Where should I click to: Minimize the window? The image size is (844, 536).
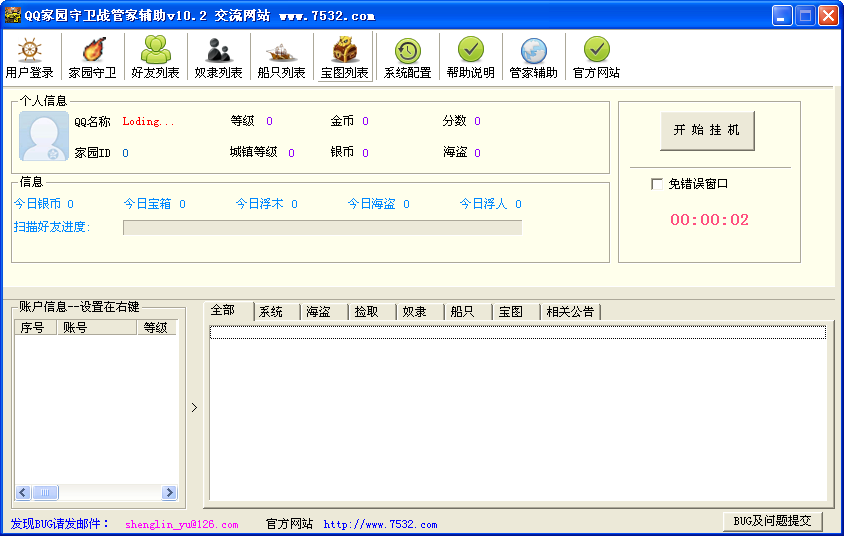pos(782,16)
